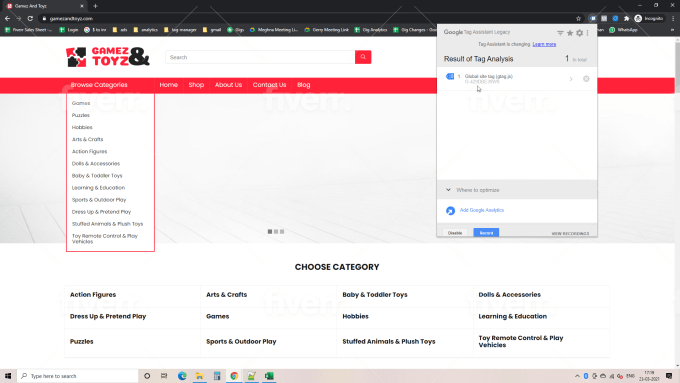Click the blue Global site tag icon
Image resolution: width=680 pixels, height=383 pixels.
pos(450,76)
